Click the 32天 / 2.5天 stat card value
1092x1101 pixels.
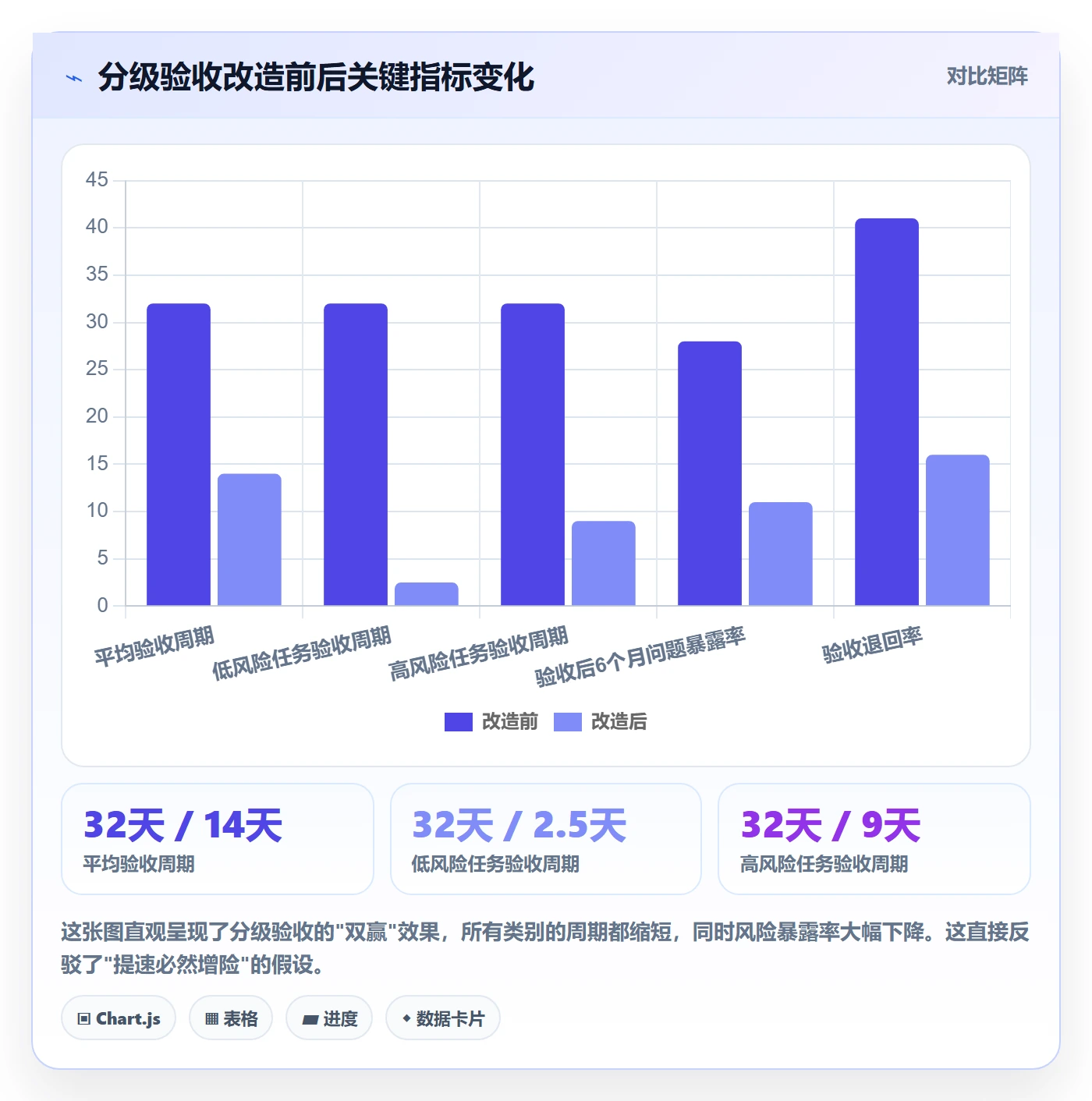coord(519,825)
